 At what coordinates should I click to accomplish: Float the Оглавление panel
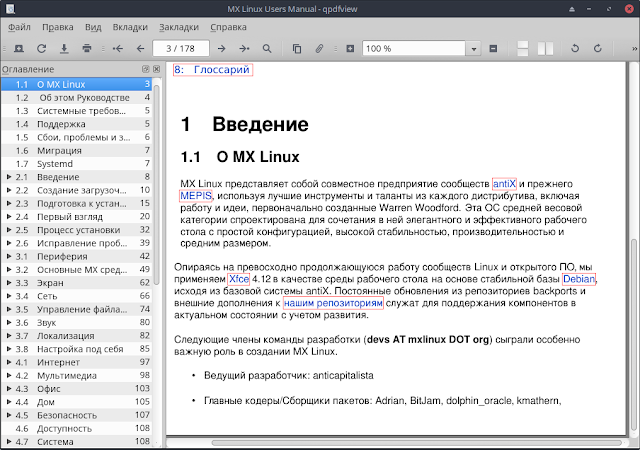(x=145, y=69)
